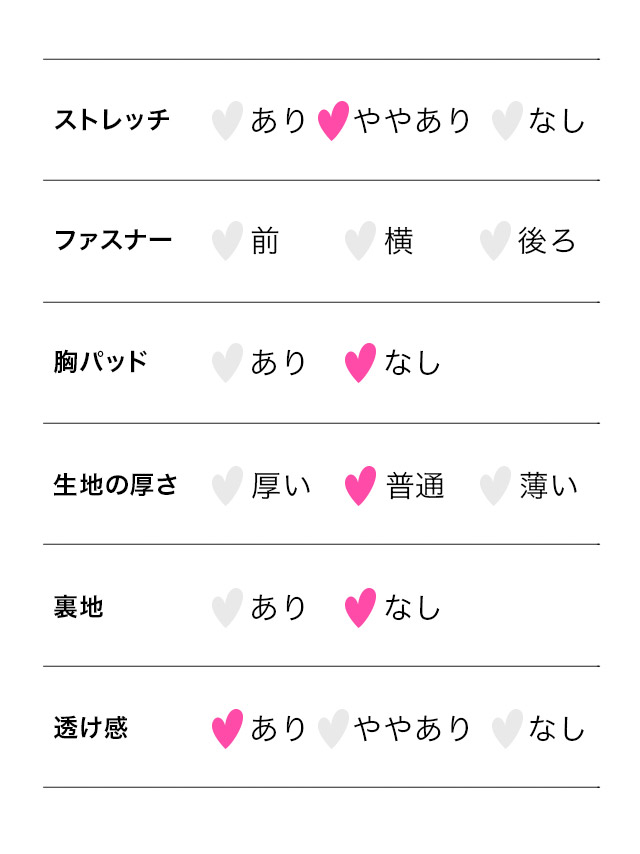Select the heart for 透け感 なし
Screen dimensions: 640x854
click(x=507, y=729)
